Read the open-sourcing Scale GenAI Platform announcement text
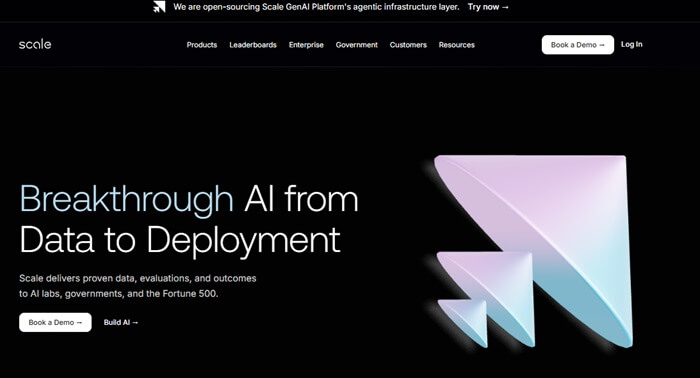 (x=316, y=7)
